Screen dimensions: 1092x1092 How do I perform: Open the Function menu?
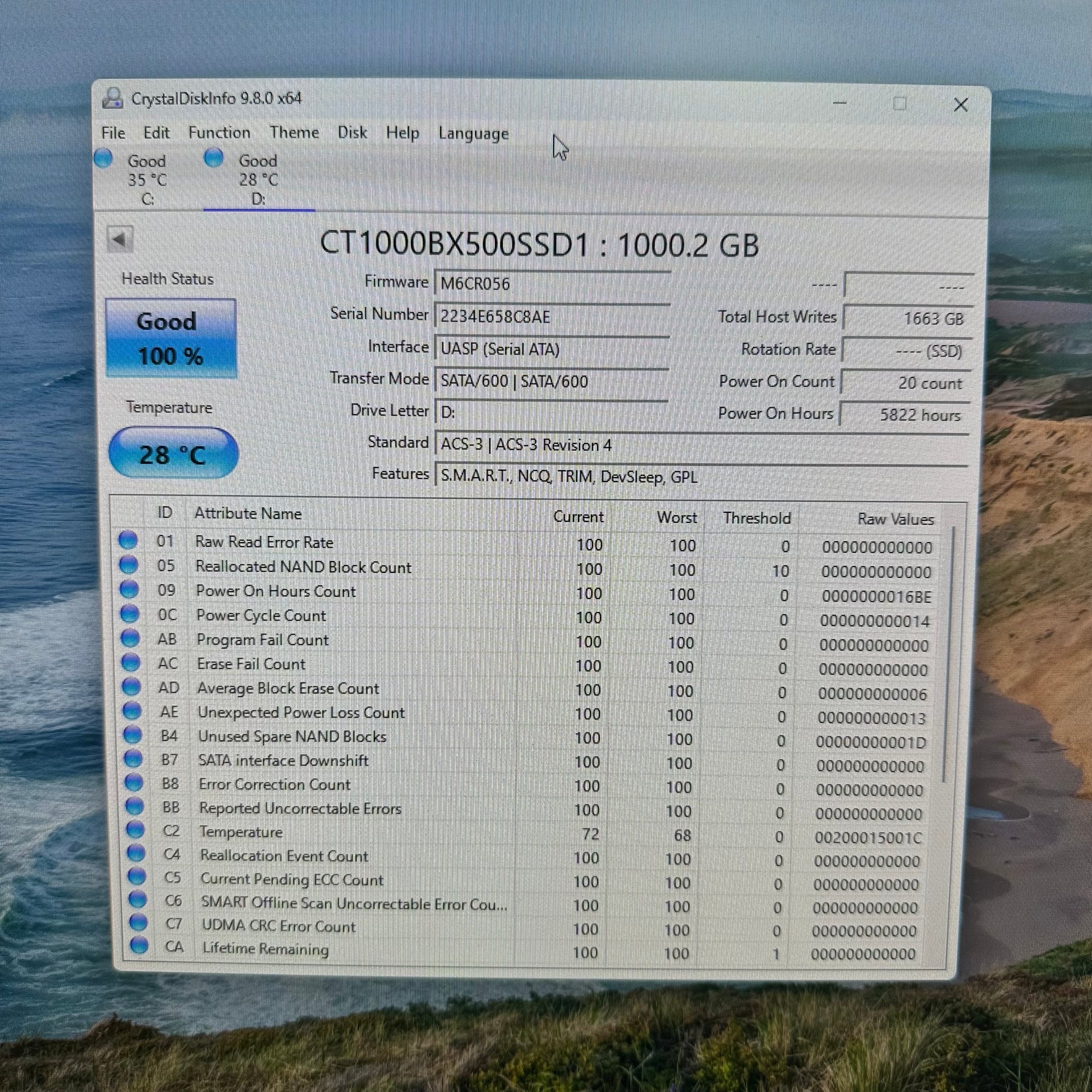[219, 133]
